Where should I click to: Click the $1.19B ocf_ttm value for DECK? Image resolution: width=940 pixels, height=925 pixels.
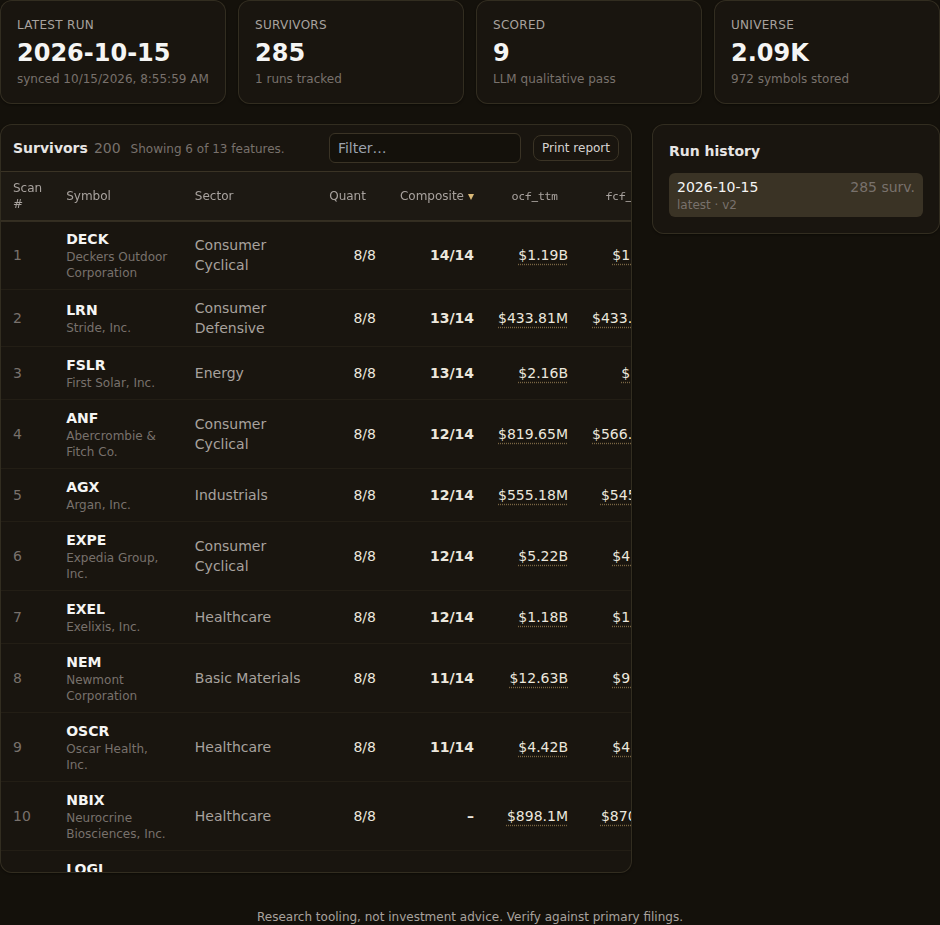point(543,255)
